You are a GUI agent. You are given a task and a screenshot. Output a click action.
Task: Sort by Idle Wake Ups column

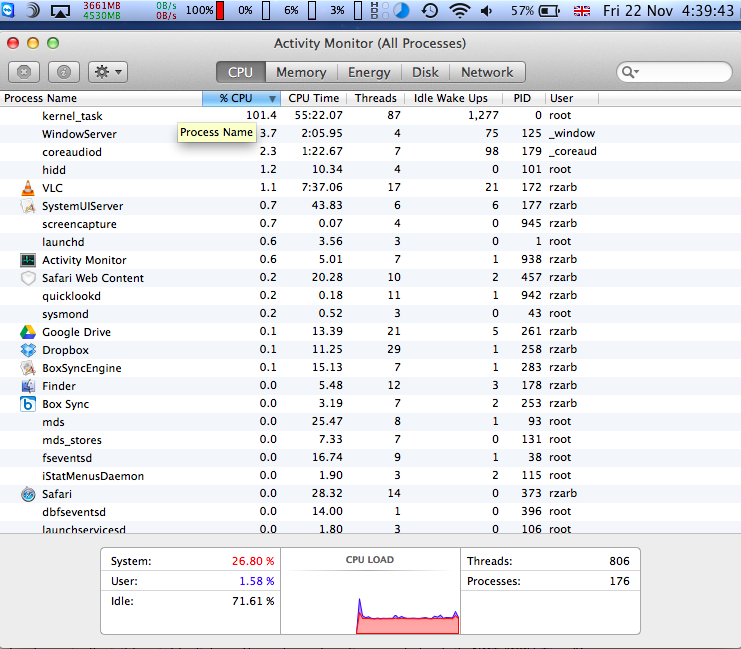pyautogui.click(x=451, y=98)
